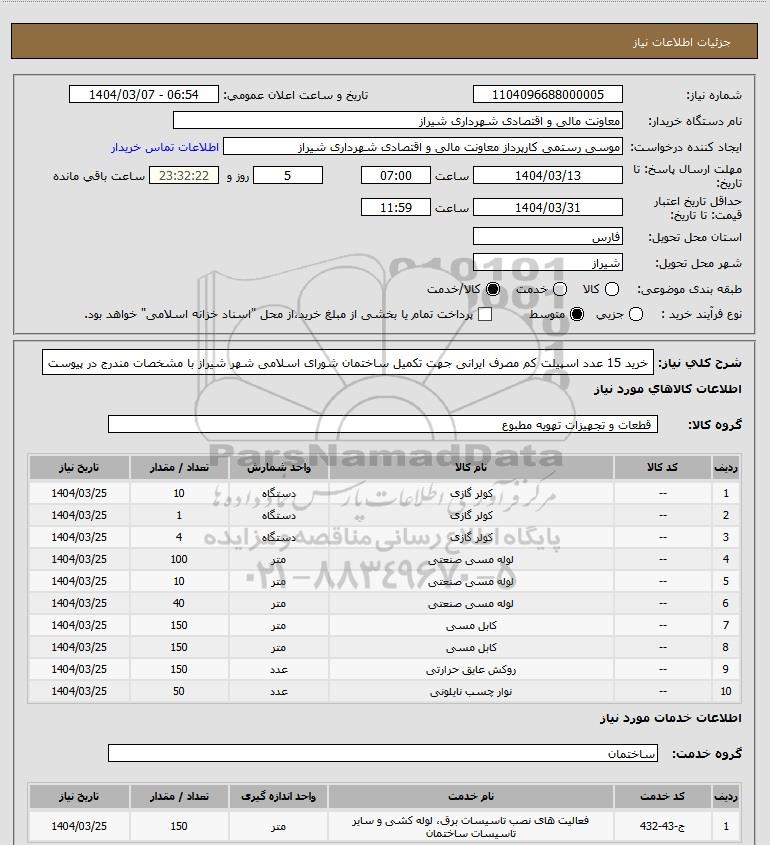
Task: Click quantity 40 in row 6
Action: point(179,603)
